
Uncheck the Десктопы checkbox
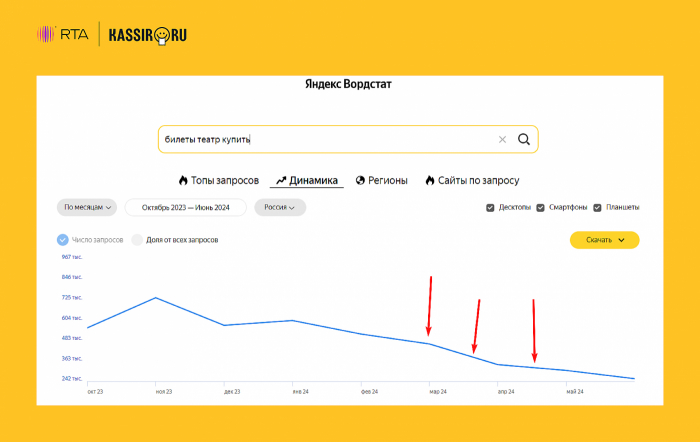pos(490,208)
